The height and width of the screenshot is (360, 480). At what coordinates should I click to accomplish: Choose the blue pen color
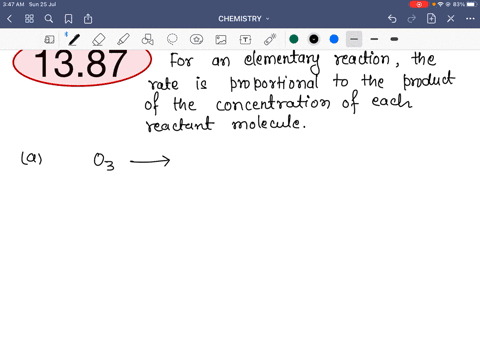pos(334,39)
